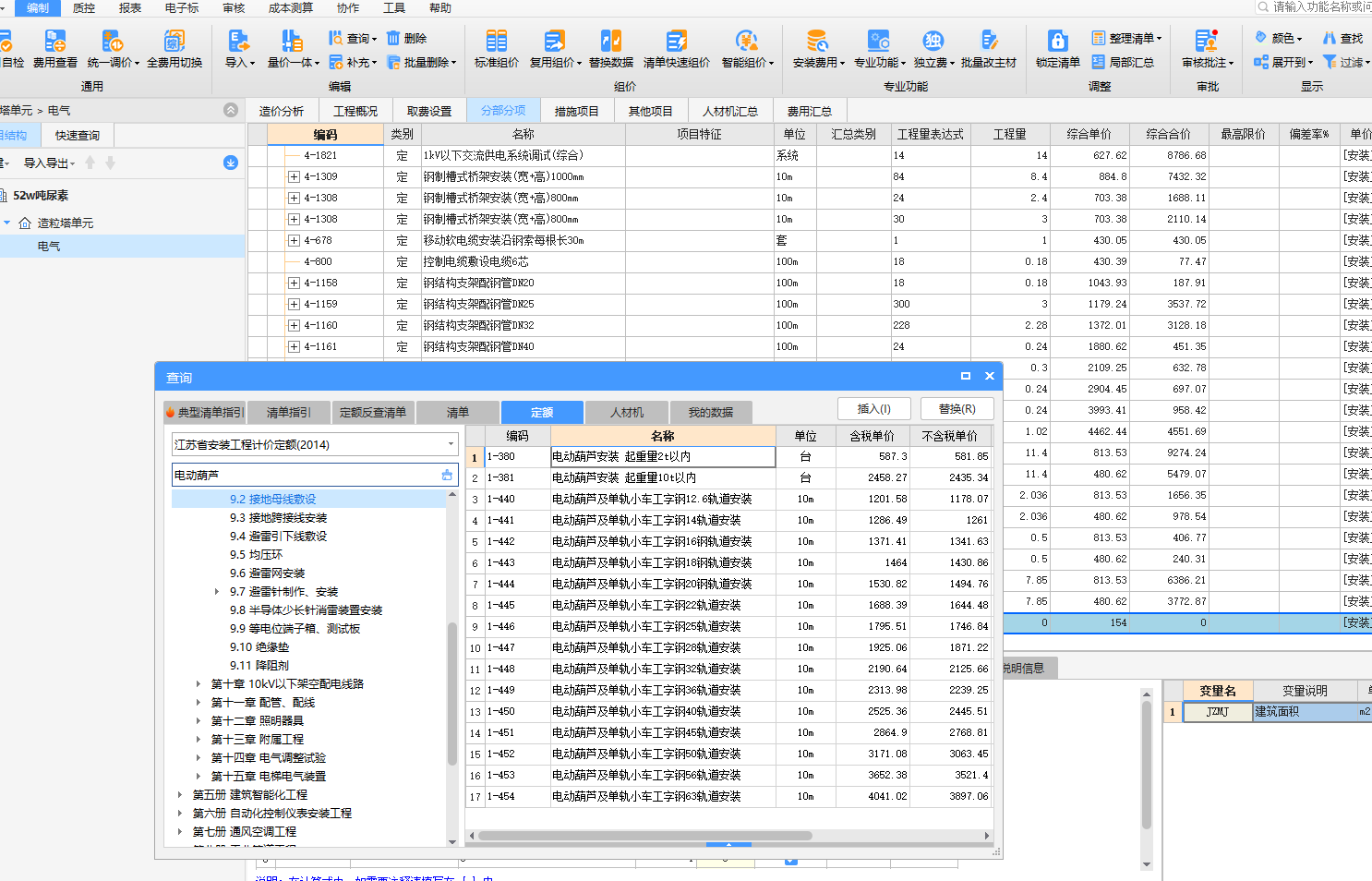This screenshot has width=1372, height=881.
Task: Switch to 人材机汇总 tab
Action: pyautogui.click(x=730, y=111)
